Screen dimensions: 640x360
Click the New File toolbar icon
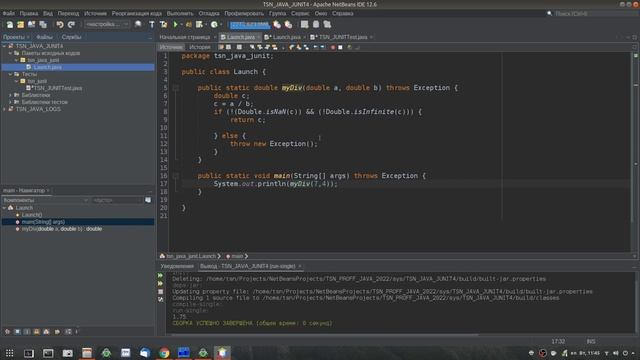coord(9,24)
